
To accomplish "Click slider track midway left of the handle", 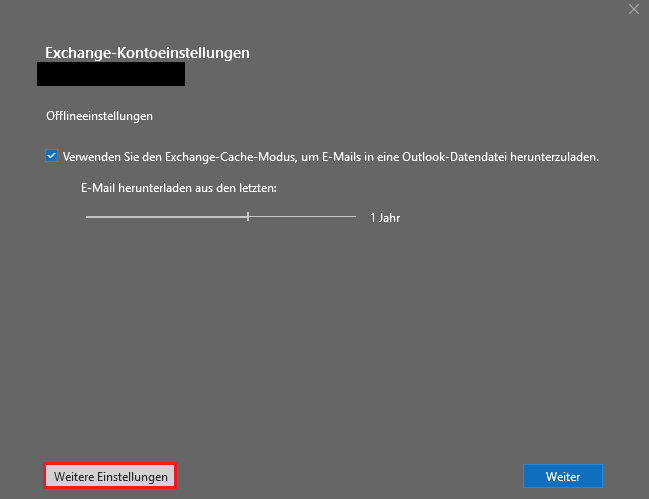I will click(x=167, y=216).
